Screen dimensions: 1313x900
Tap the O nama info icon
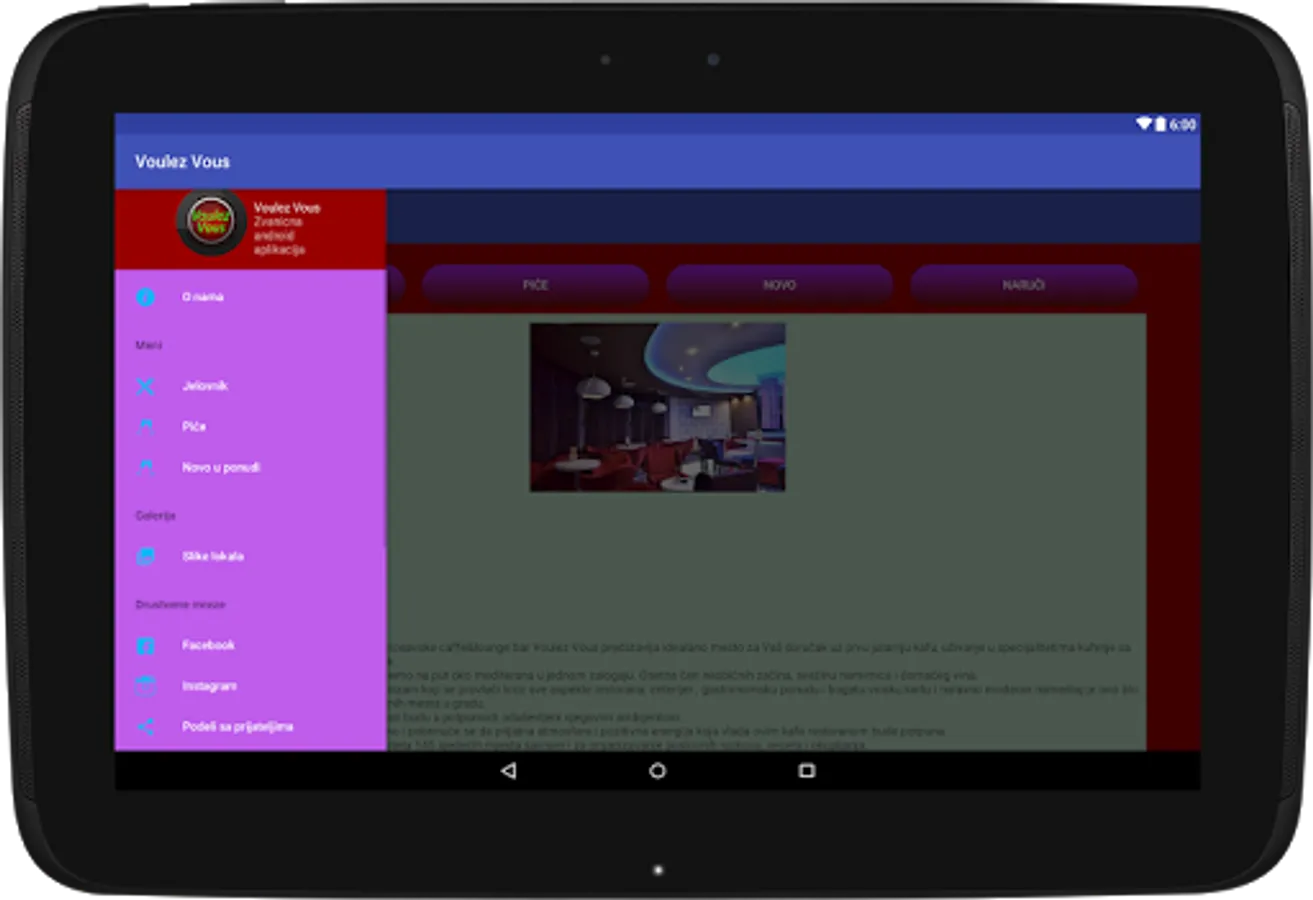point(146,297)
